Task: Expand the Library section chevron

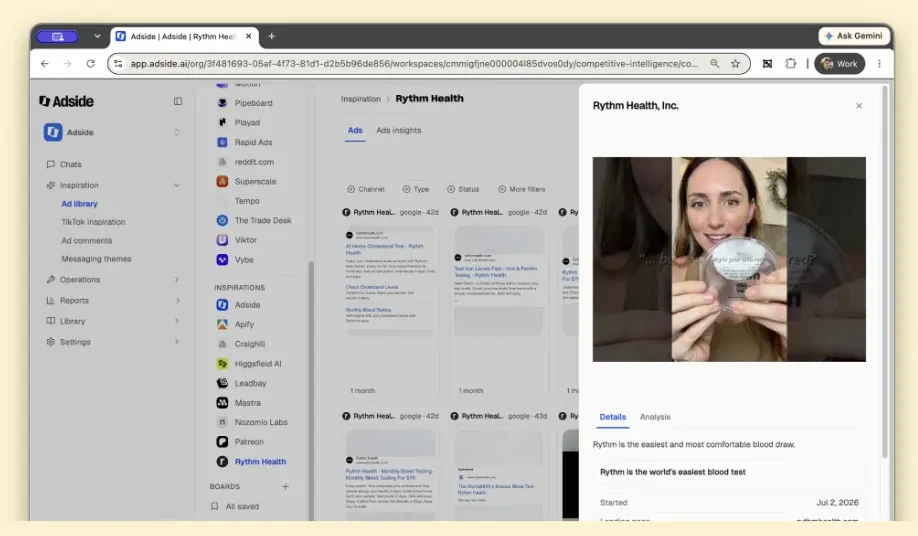Action: [176, 321]
